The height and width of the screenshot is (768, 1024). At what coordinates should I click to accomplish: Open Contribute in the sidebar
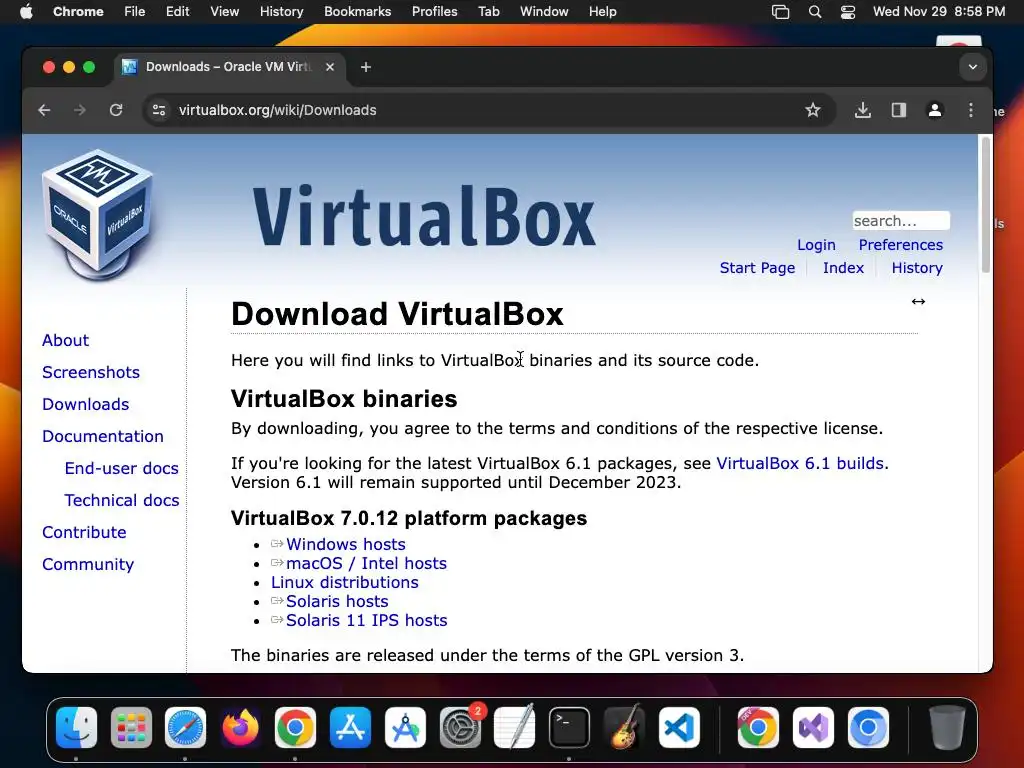(84, 532)
